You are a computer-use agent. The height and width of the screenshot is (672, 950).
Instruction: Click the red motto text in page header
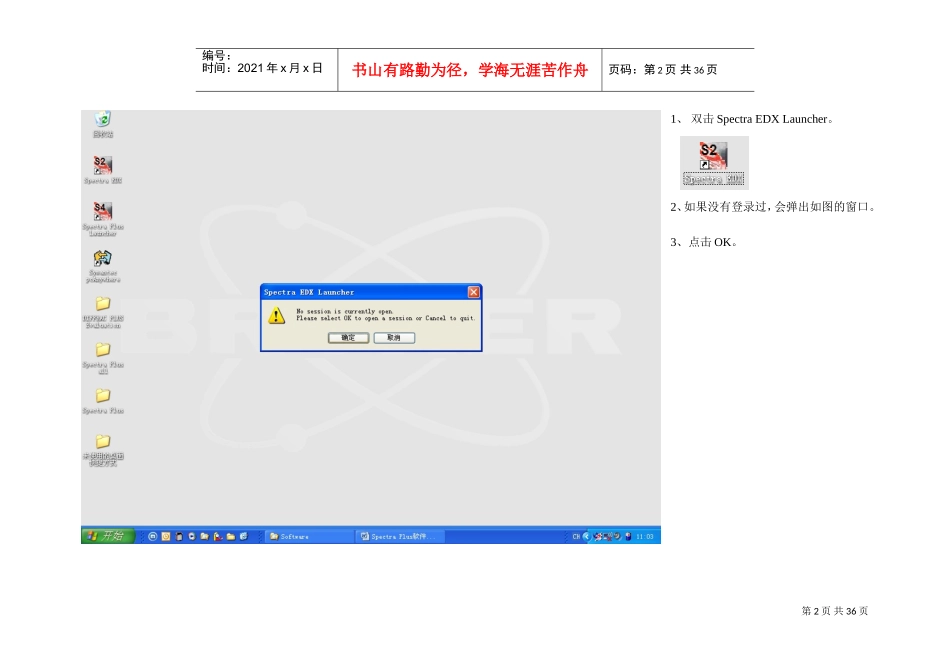[470, 70]
